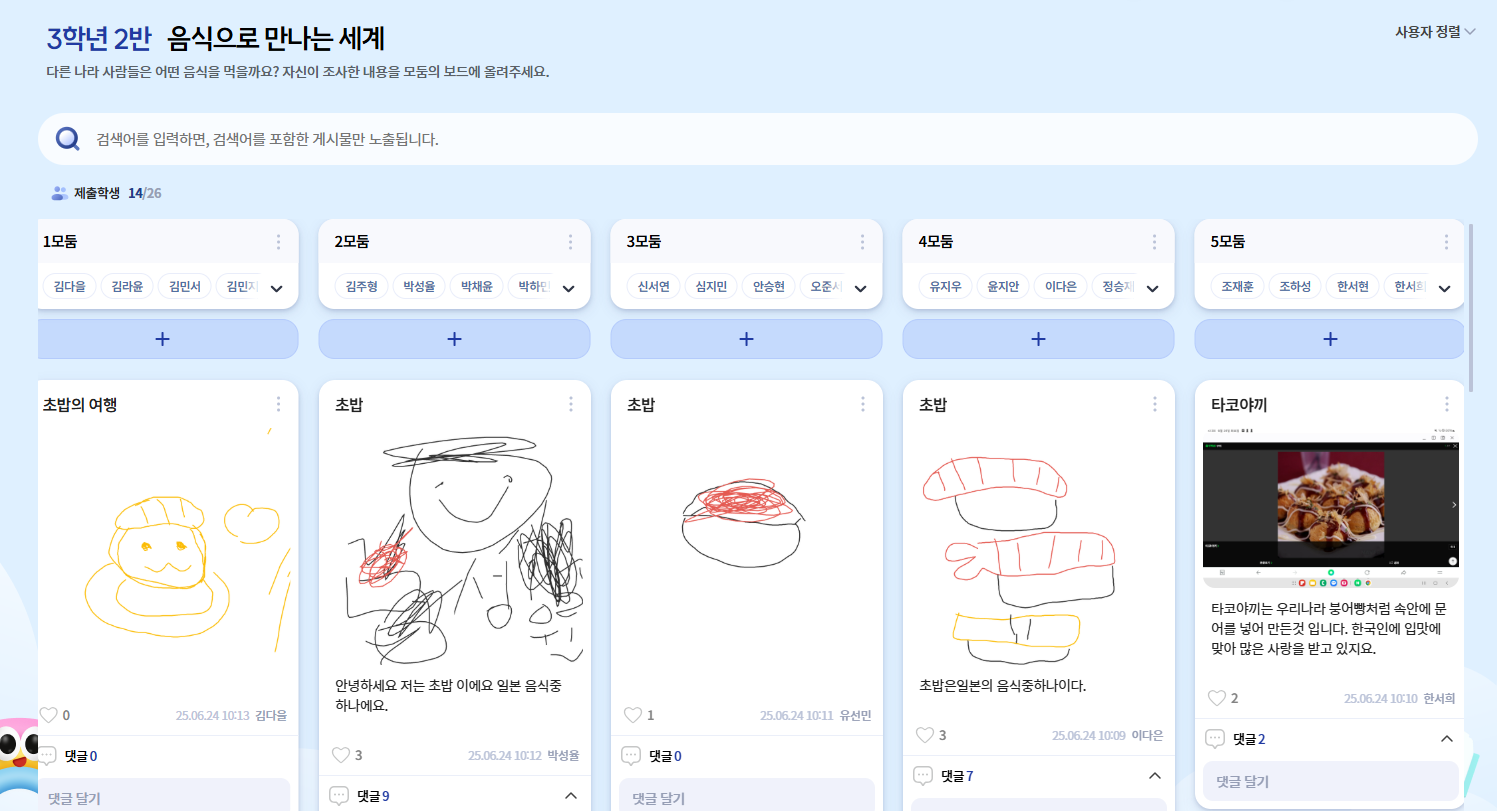Like the 초밥 post by 이다은

pyautogui.click(x=925, y=735)
